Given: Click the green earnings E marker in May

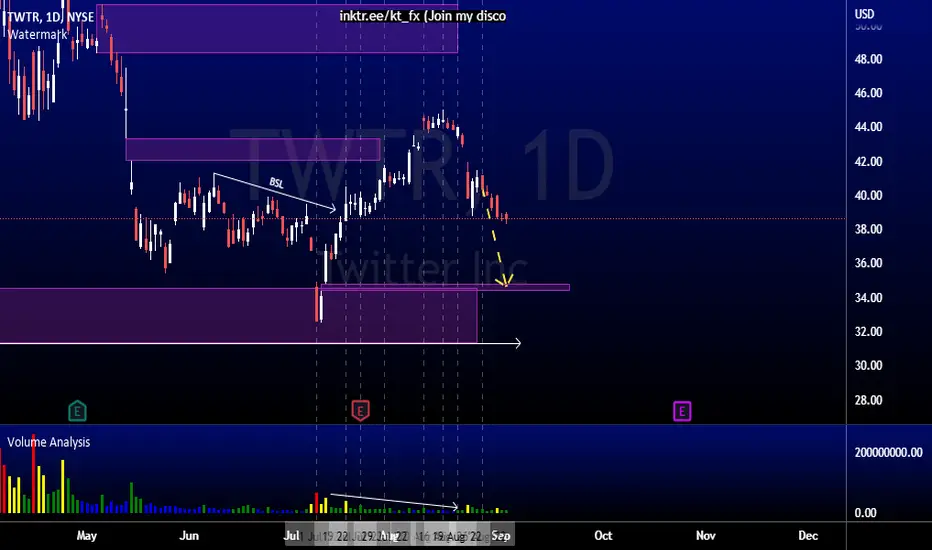Looking at the screenshot, I should point(77,411).
